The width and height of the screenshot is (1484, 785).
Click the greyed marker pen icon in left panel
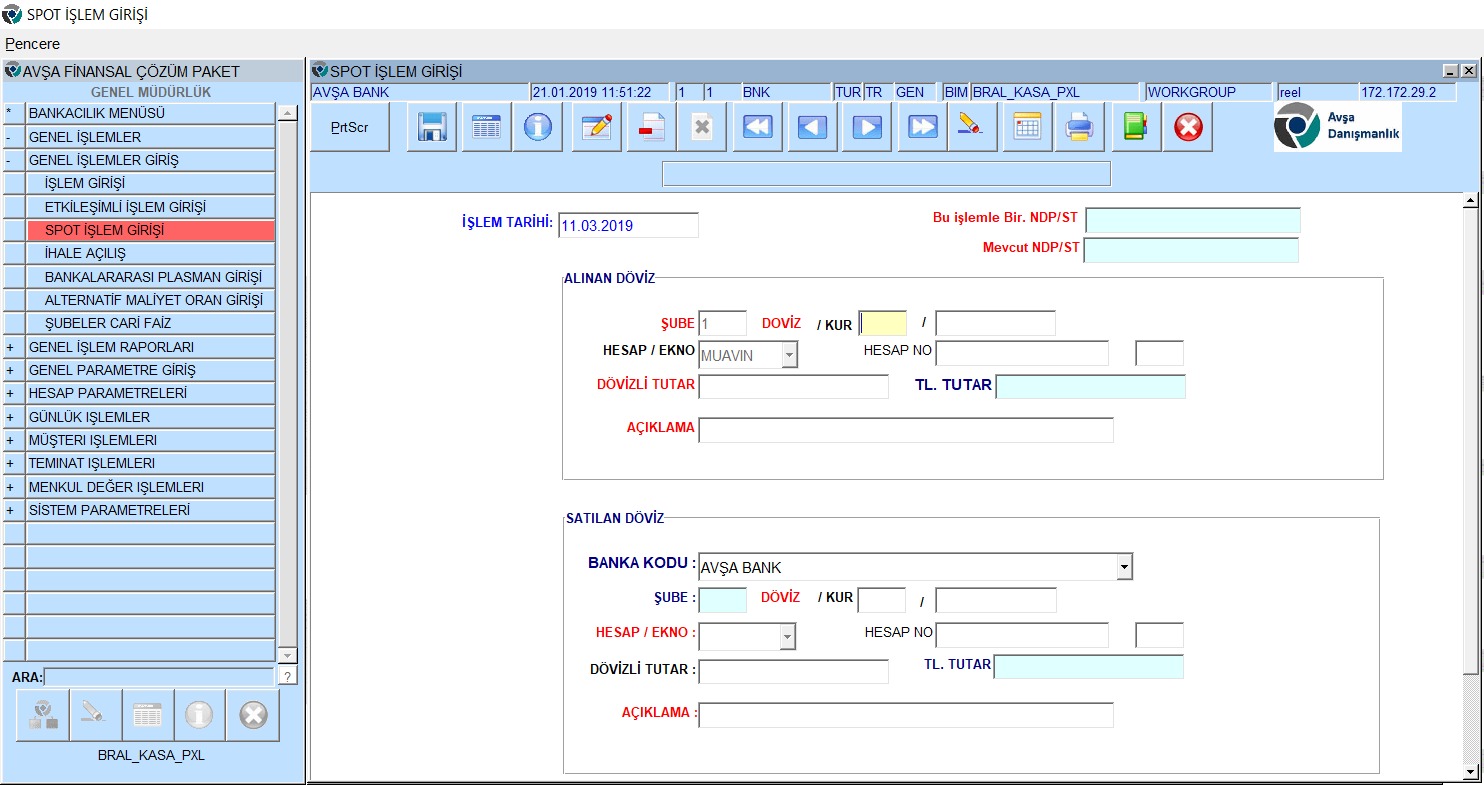click(x=95, y=714)
